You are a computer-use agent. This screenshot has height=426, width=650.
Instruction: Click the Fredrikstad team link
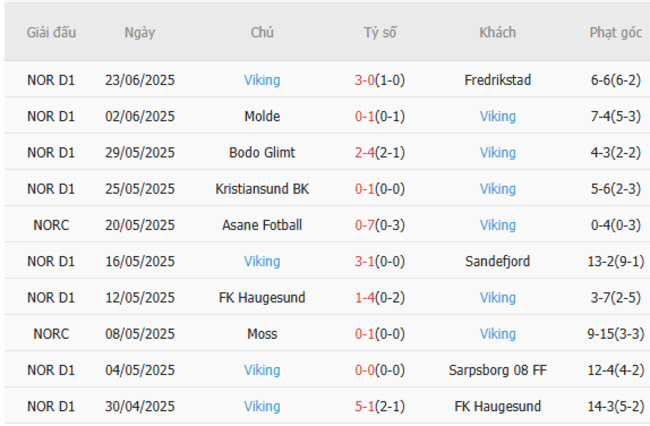497,80
